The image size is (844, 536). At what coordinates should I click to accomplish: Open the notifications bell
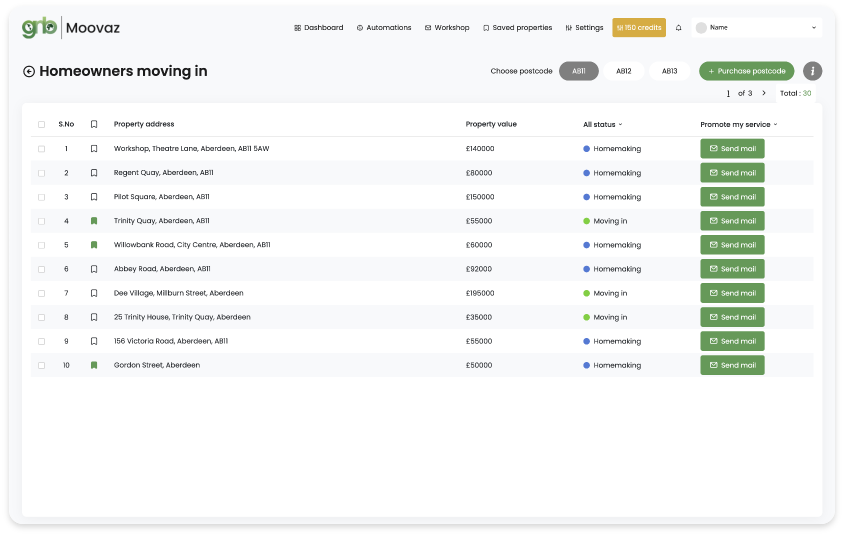pos(679,28)
